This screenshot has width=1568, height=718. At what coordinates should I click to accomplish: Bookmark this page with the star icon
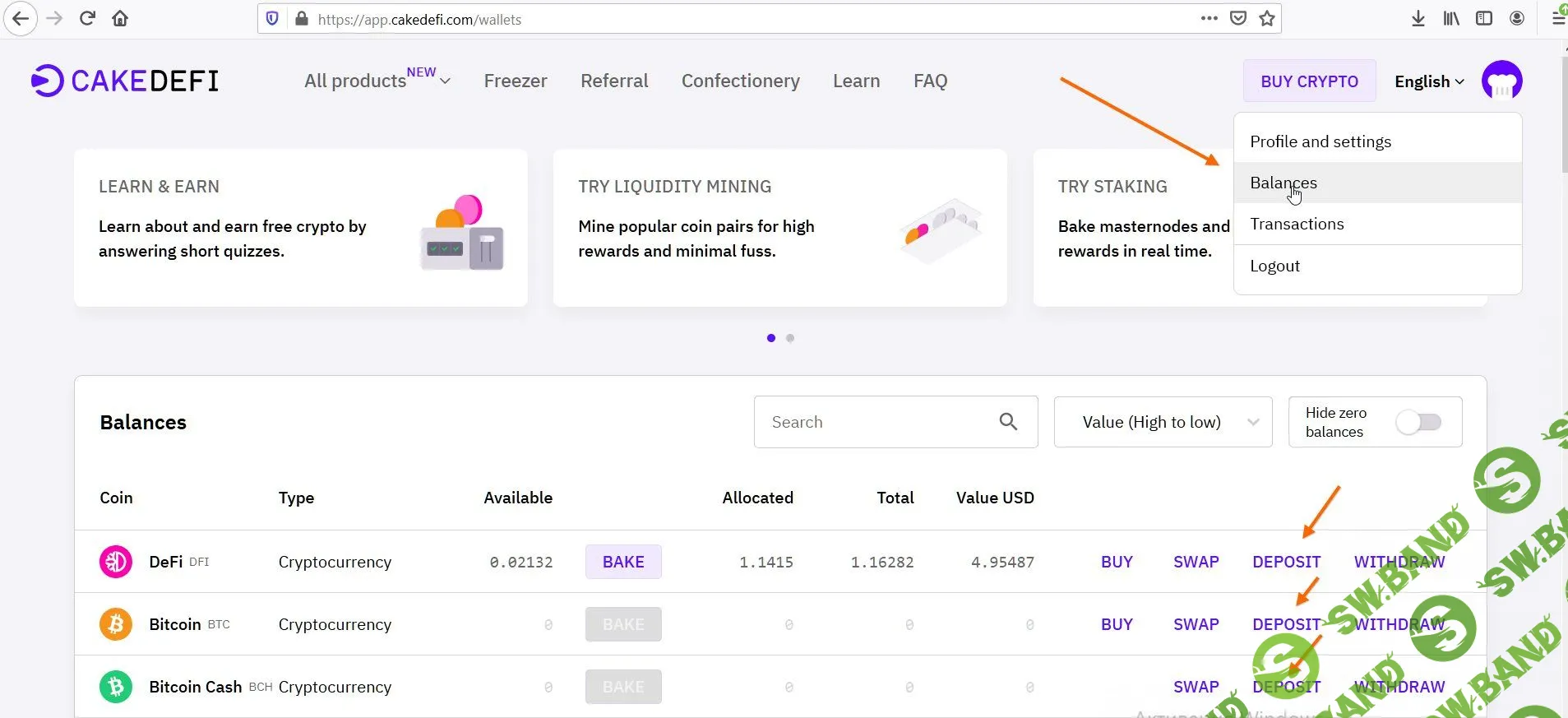coord(1267,18)
